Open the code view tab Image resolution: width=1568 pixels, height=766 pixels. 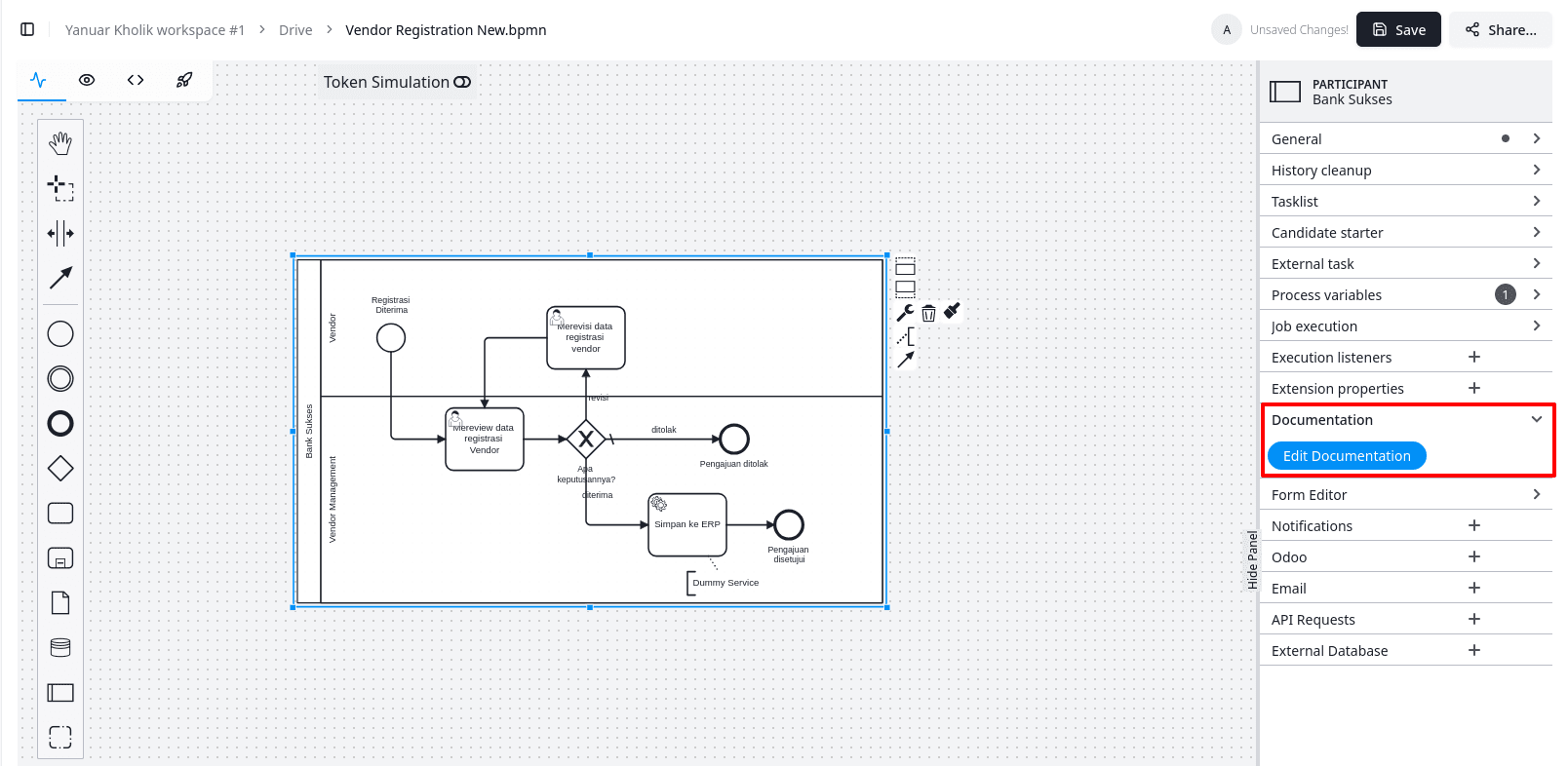point(136,80)
